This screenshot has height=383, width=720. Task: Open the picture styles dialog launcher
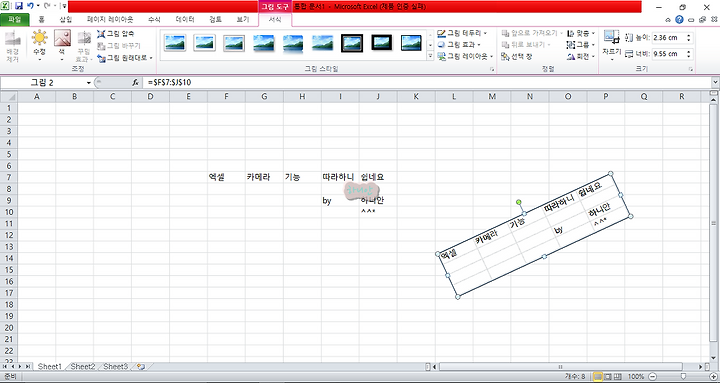tap(492, 69)
